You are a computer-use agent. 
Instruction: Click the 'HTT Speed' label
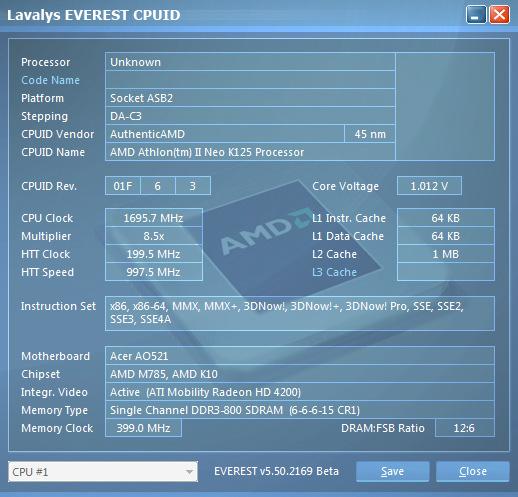tap(47, 272)
